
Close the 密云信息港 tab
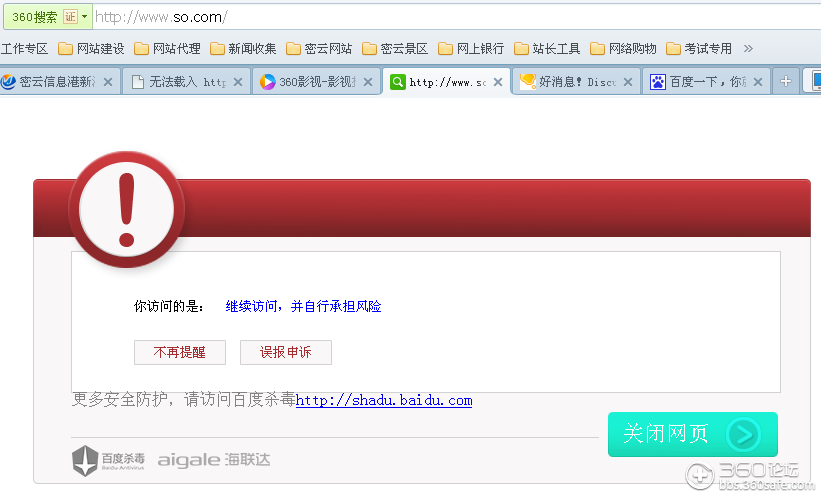click(108, 82)
